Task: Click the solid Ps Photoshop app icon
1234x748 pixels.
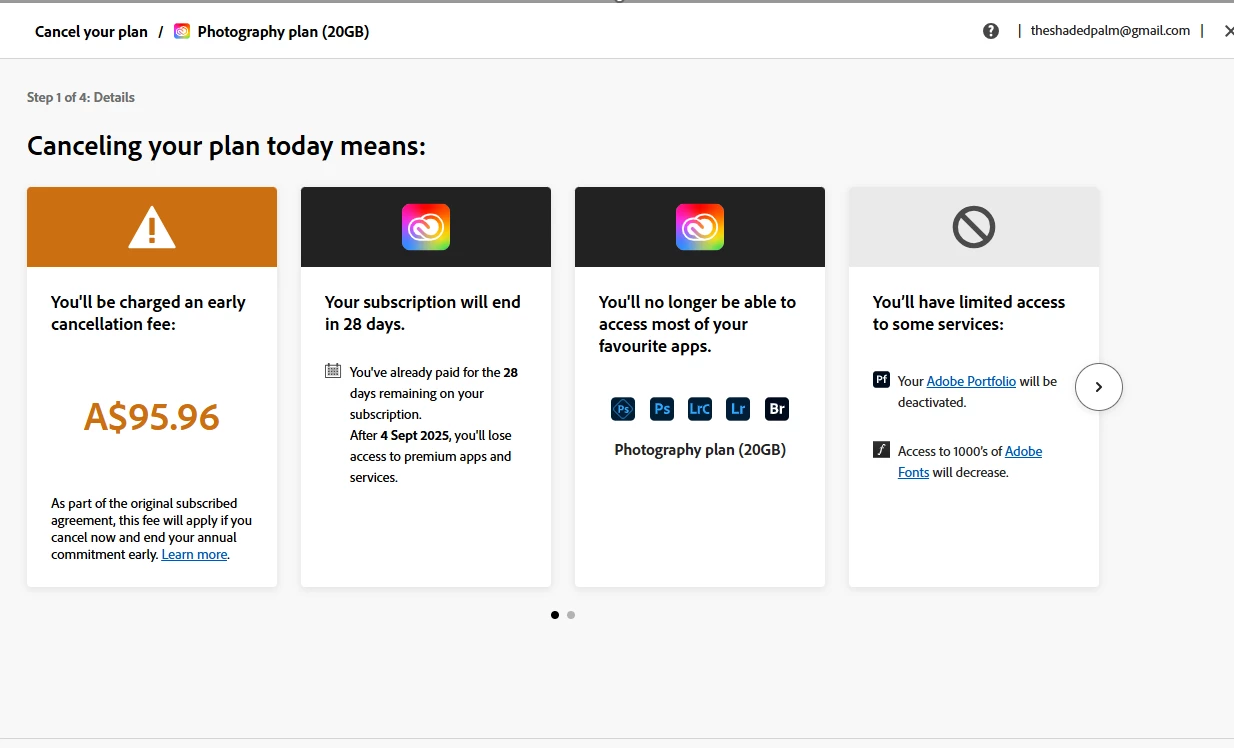Action: (661, 408)
